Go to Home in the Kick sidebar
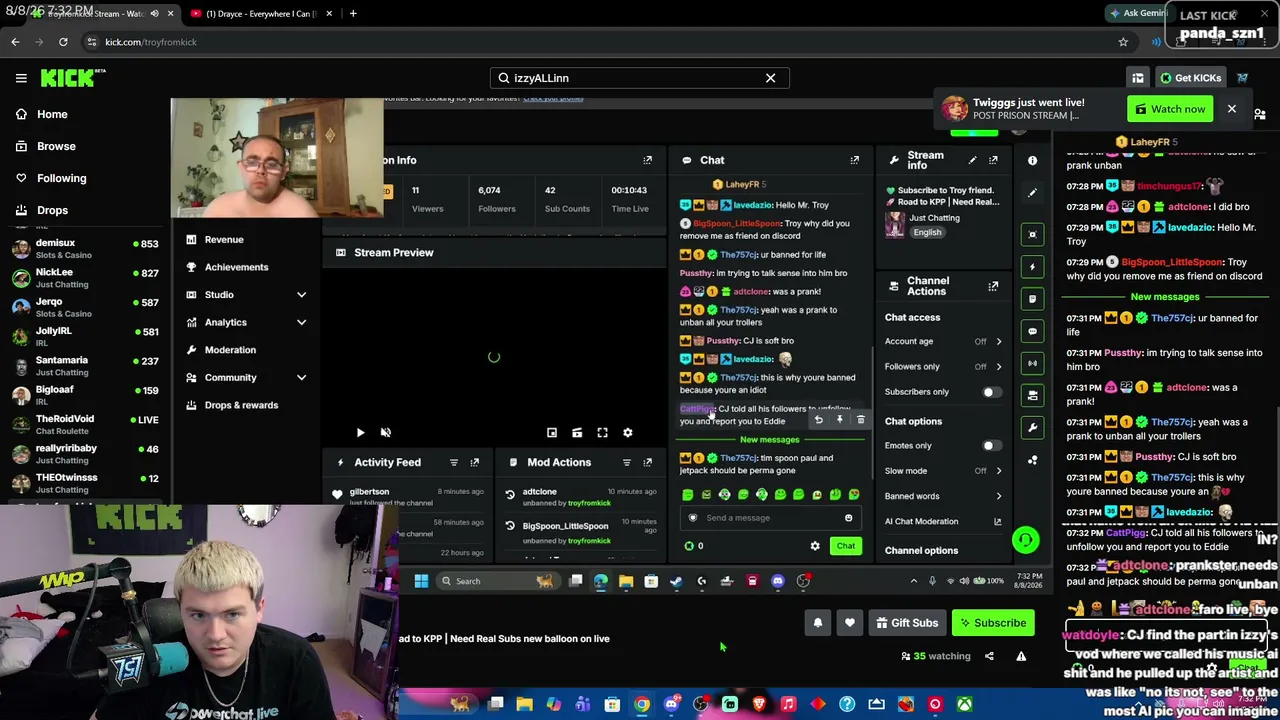The height and width of the screenshot is (720, 1280). pyautogui.click(x=52, y=114)
